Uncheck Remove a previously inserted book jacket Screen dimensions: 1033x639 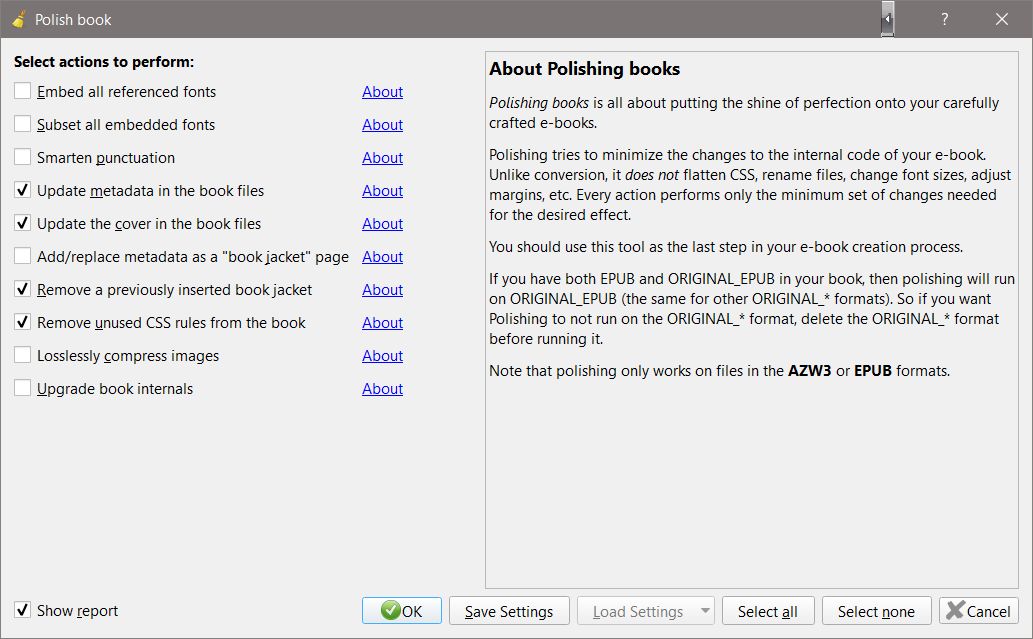coord(23,290)
